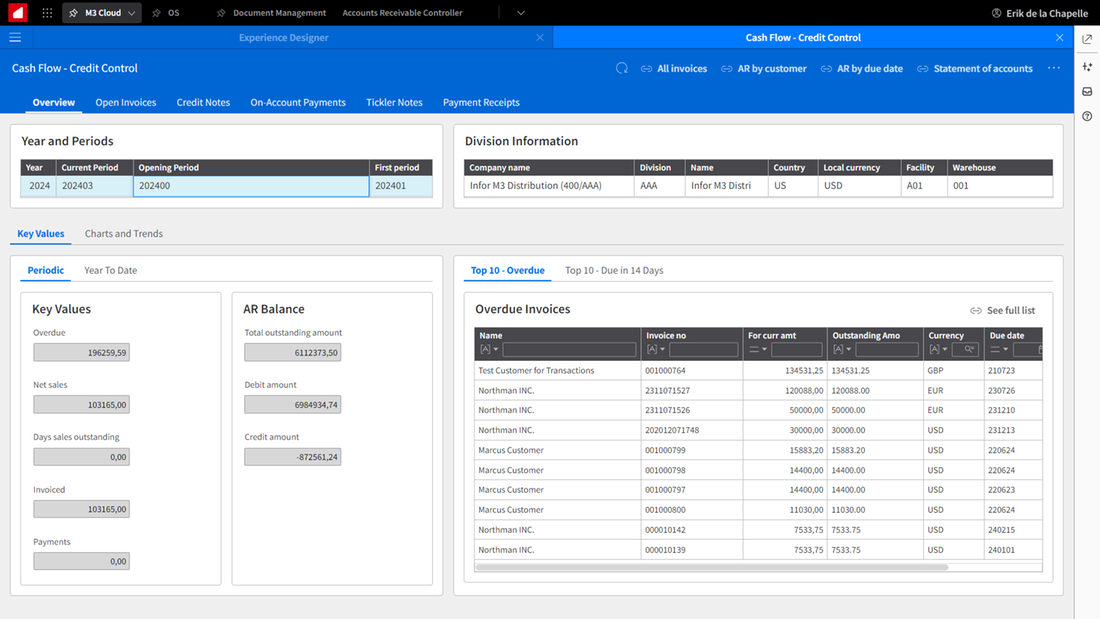Image resolution: width=1100 pixels, height=619 pixels.
Task: Click the Name column filter input
Action: coord(569,350)
